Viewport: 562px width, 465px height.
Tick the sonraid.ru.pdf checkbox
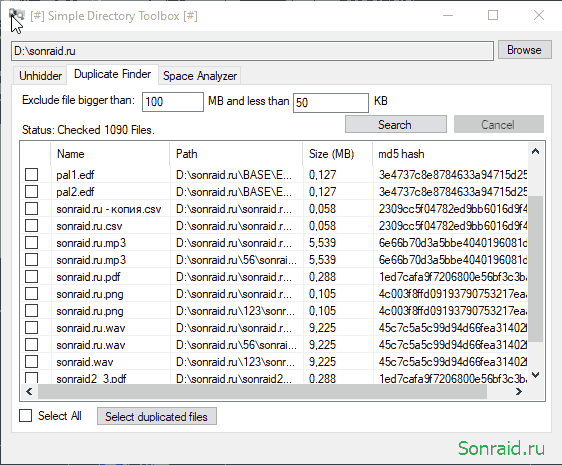(x=32, y=277)
